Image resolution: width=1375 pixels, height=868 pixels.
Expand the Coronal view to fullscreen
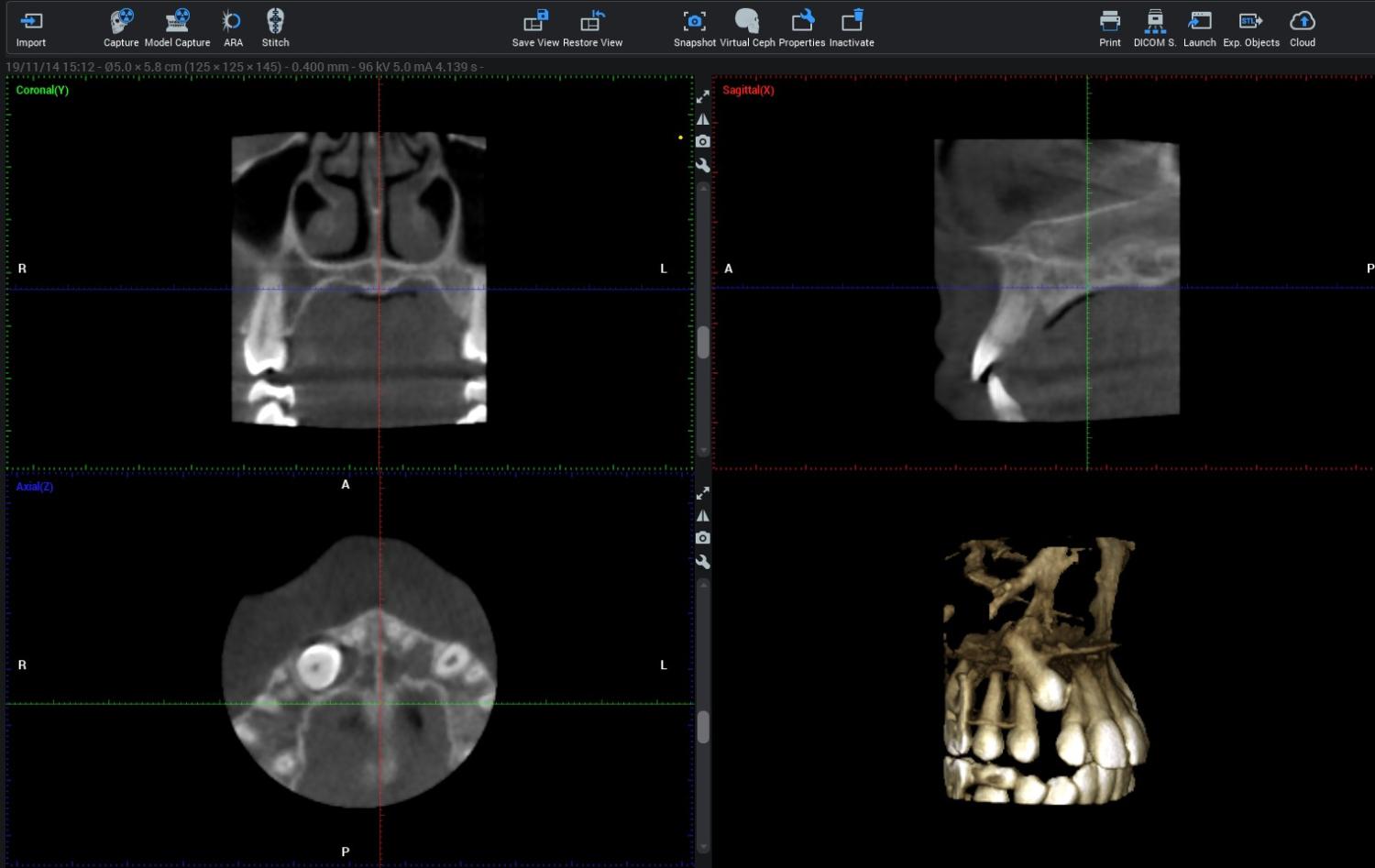[x=703, y=96]
